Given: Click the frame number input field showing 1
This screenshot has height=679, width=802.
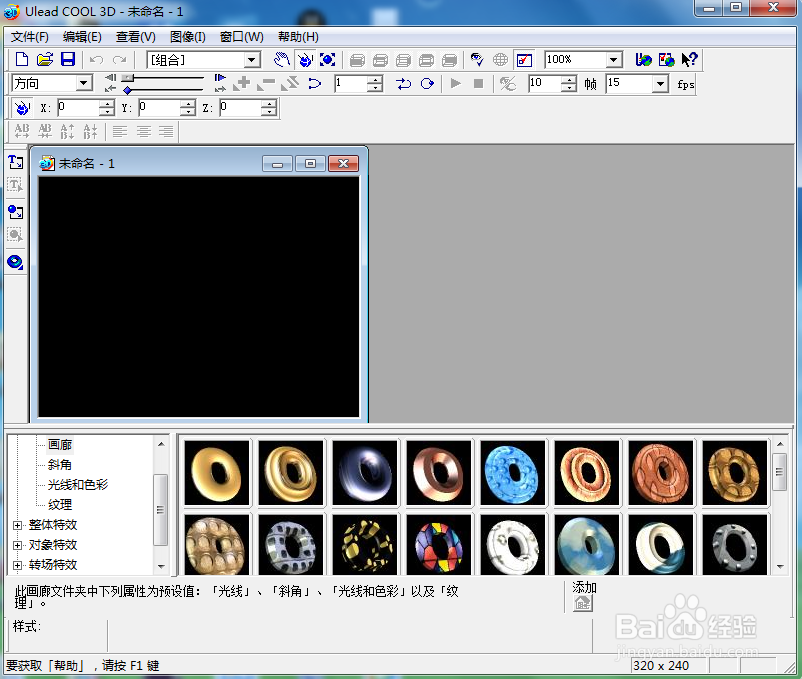Looking at the screenshot, I should pos(351,83).
